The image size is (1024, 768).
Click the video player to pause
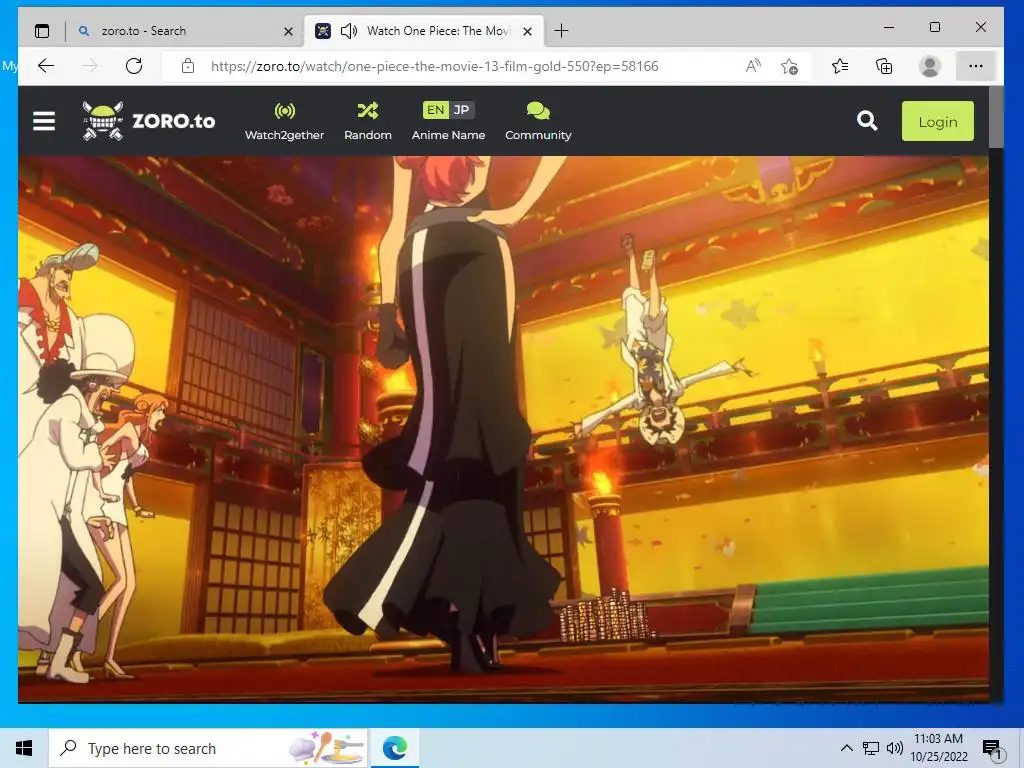click(x=503, y=429)
